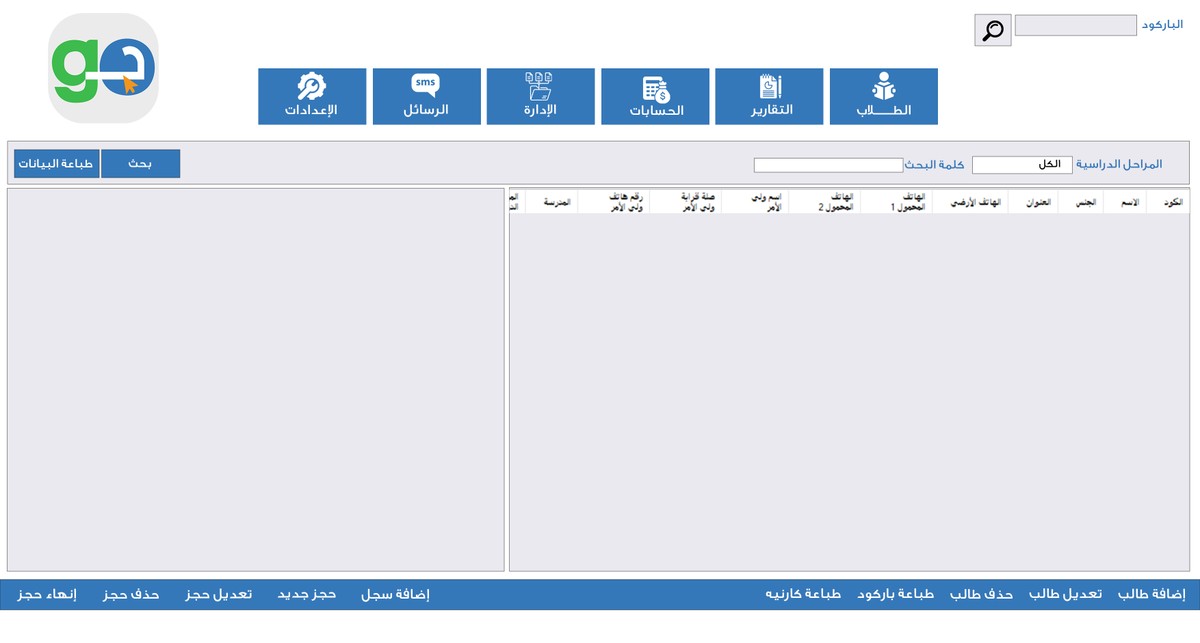
Task: Sort by the الاسم column header
Action: tap(1126, 201)
